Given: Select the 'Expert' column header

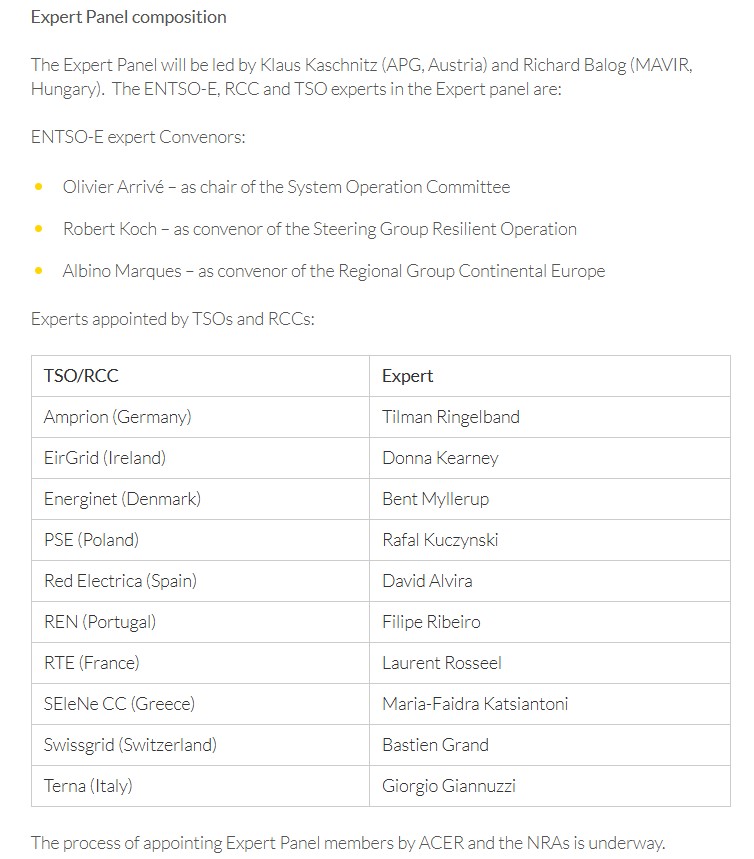Looking at the screenshot, I should (408, 376).
